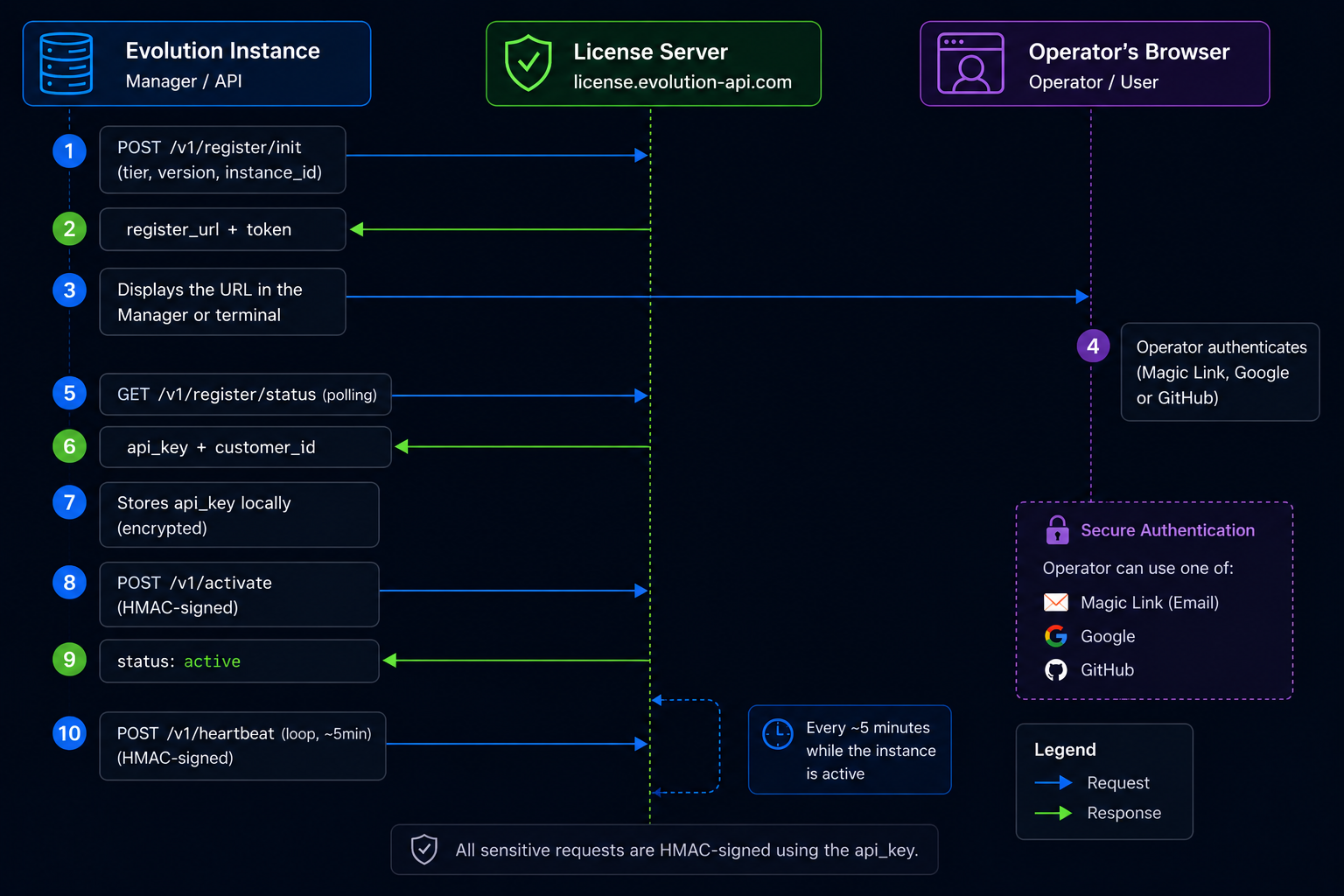Click the browser user icon for Operator's Browser
This screenshot has width=1344, height=896.
pyautogui.click(x=970, y=63)
